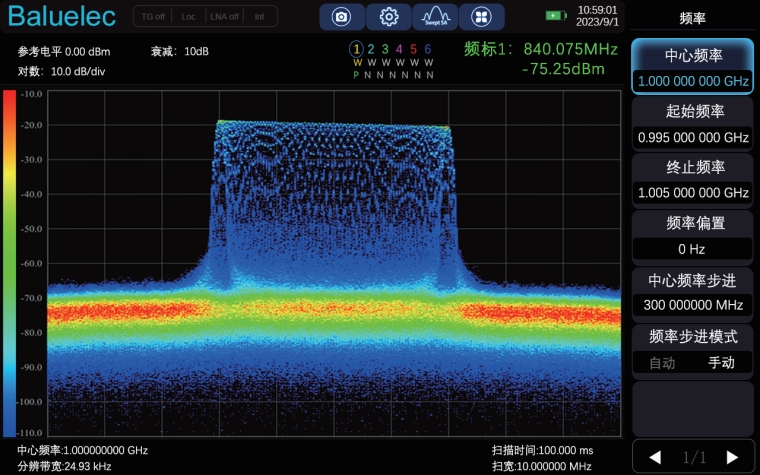Select trace 1 in trace selector
Screen dimensions: 760x475
(356, 49)
